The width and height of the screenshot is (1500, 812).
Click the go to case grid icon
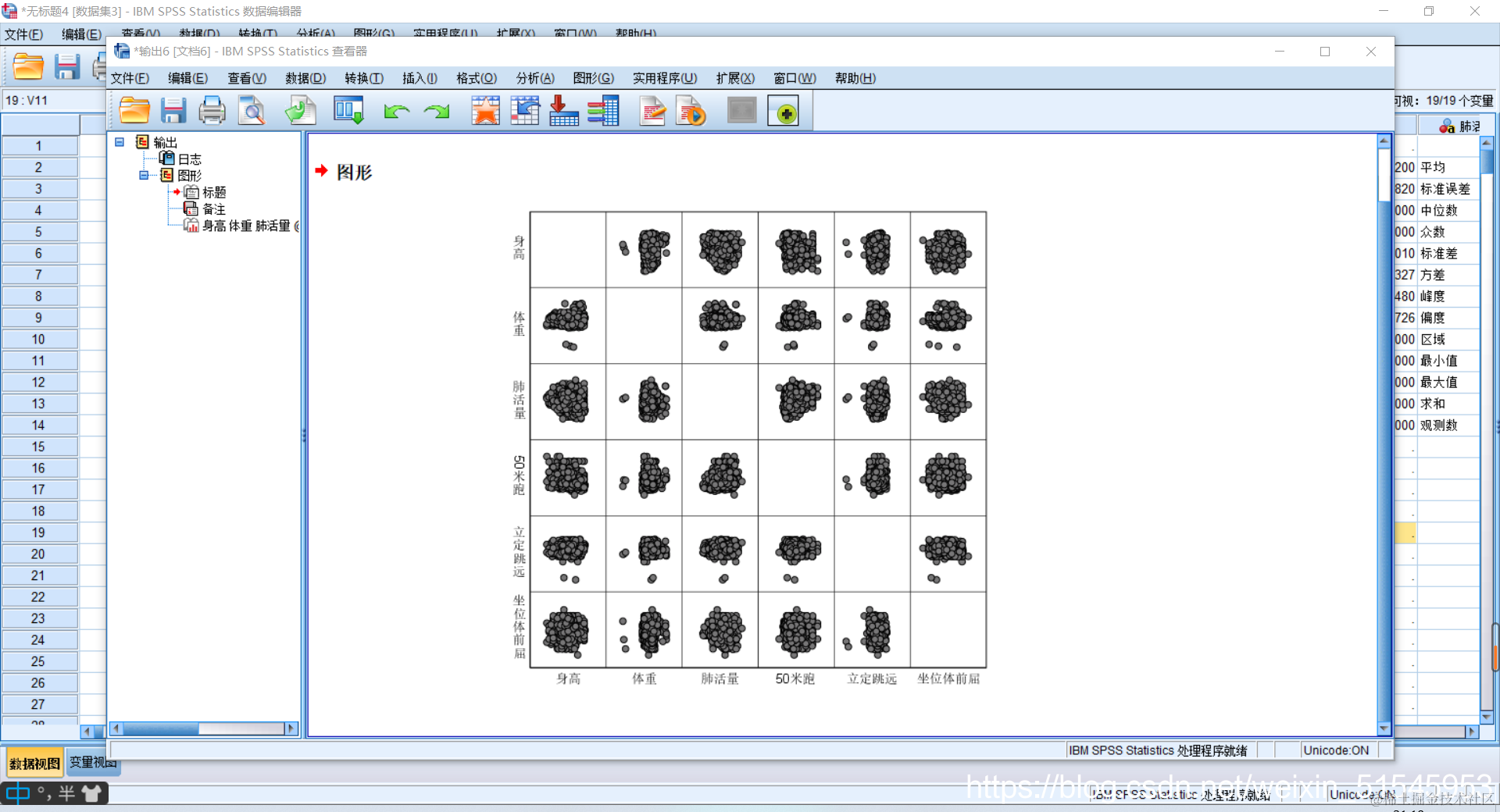point(525,111)
